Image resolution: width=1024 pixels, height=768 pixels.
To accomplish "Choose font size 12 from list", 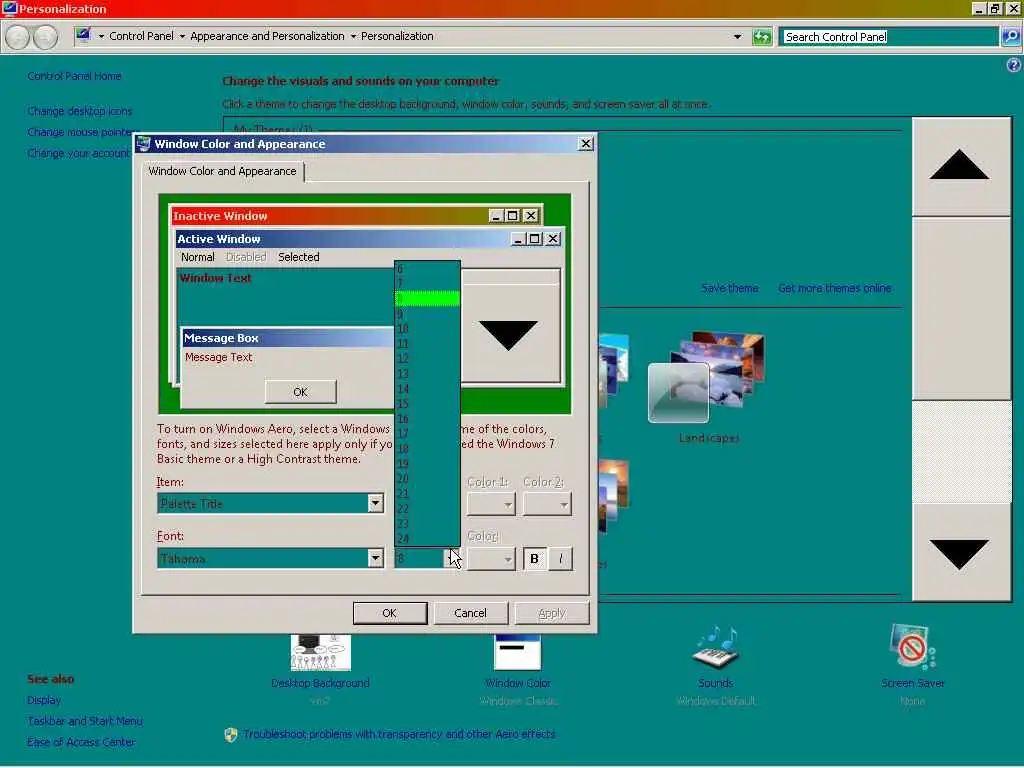I will tap(428, 359).
